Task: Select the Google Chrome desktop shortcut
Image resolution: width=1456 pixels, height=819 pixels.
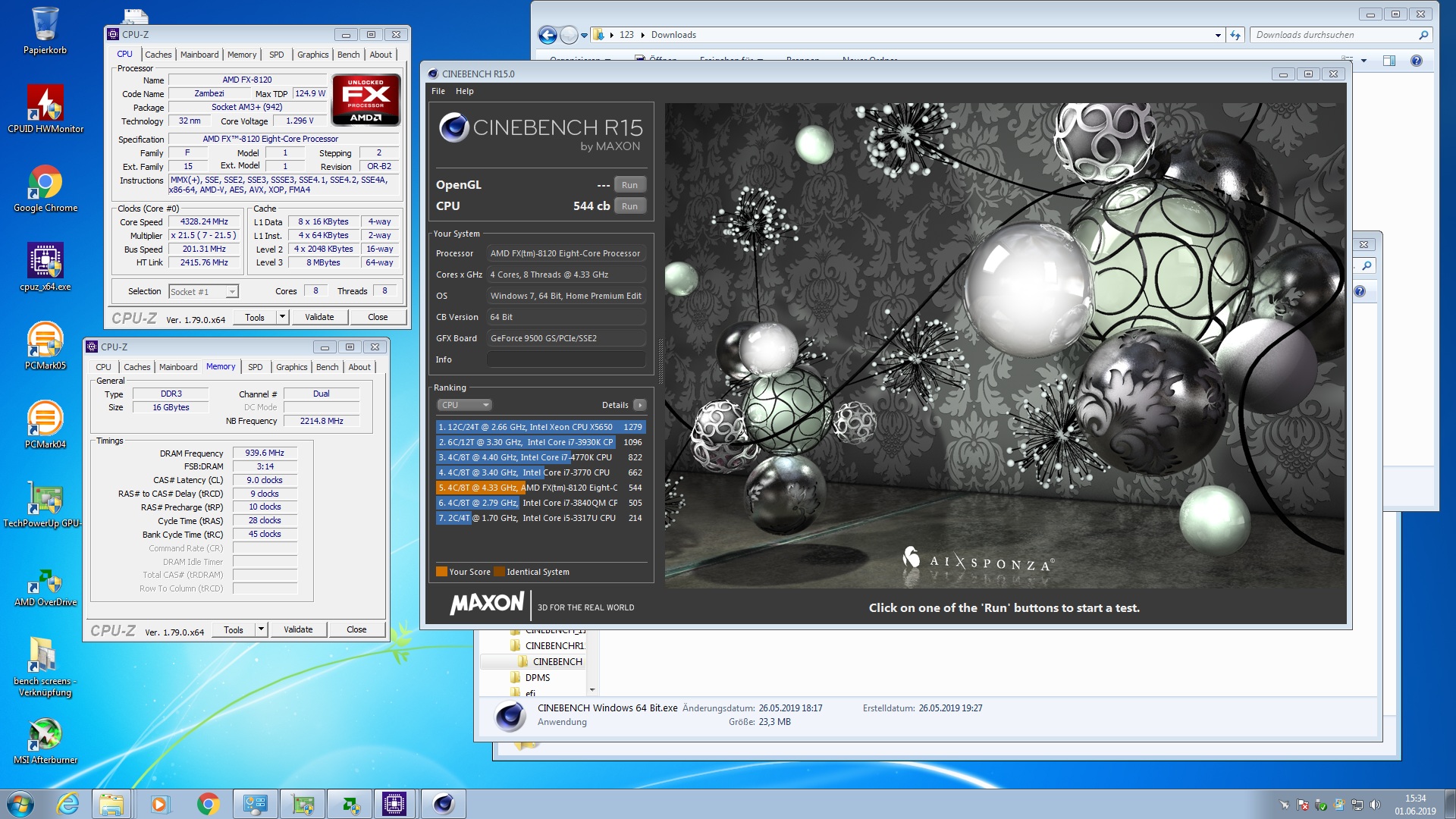Action: [45, 189]
